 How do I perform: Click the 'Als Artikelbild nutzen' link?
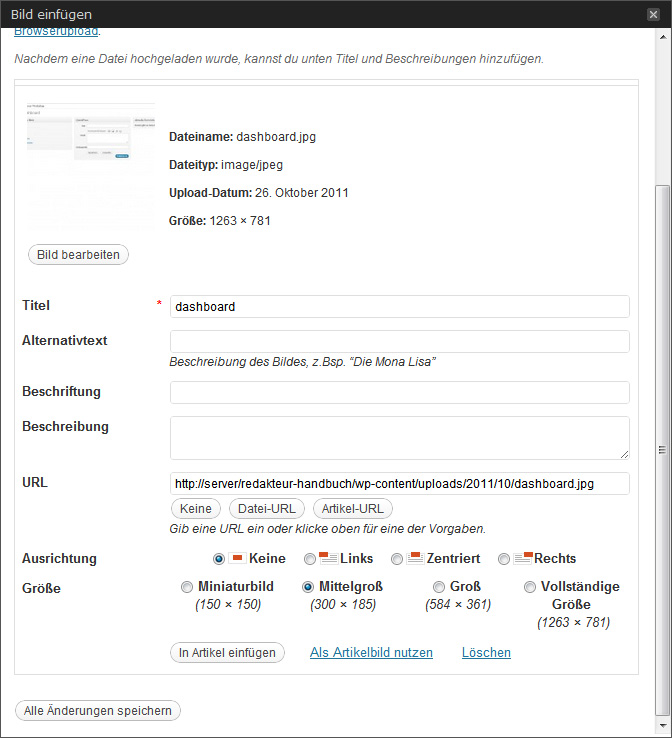point(371,652)
